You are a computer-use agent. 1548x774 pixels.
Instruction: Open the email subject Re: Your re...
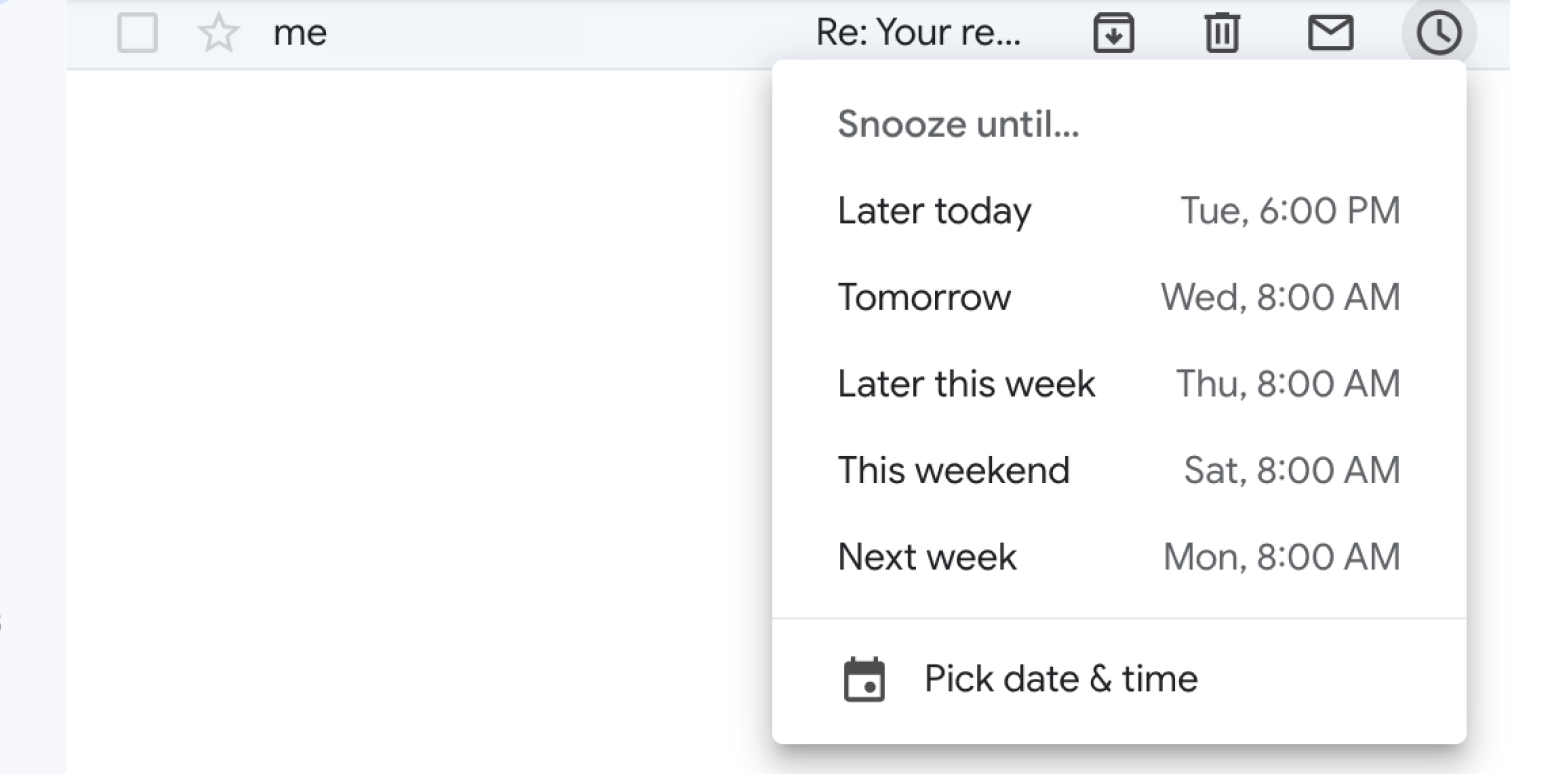(x=918, y=32)
